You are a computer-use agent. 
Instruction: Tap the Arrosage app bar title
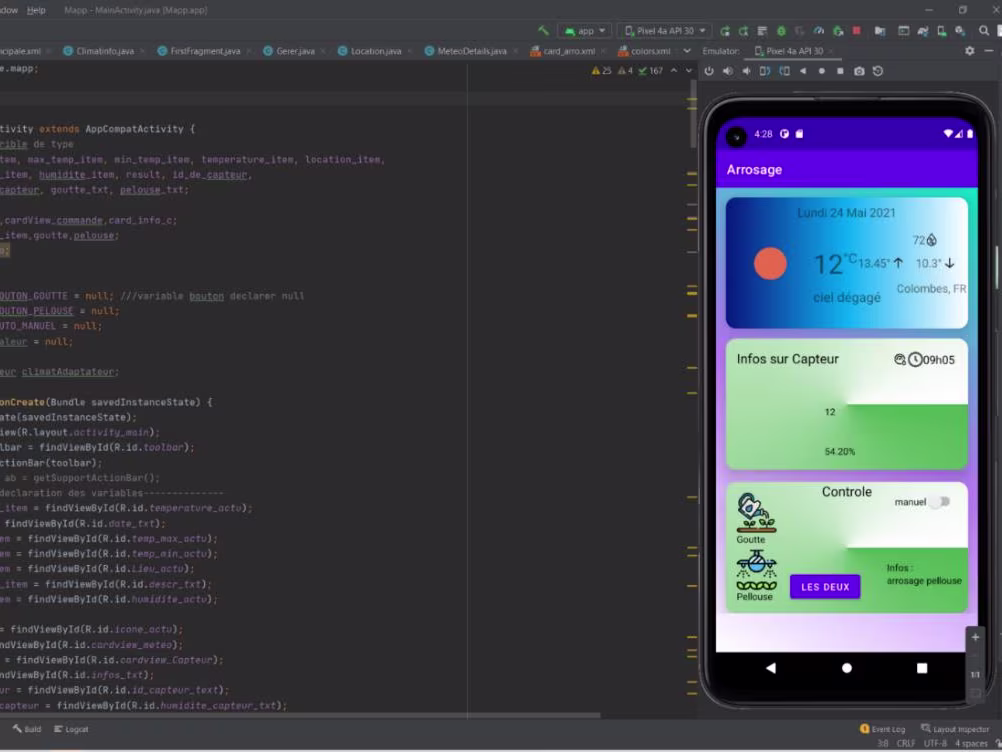[754, 170]
